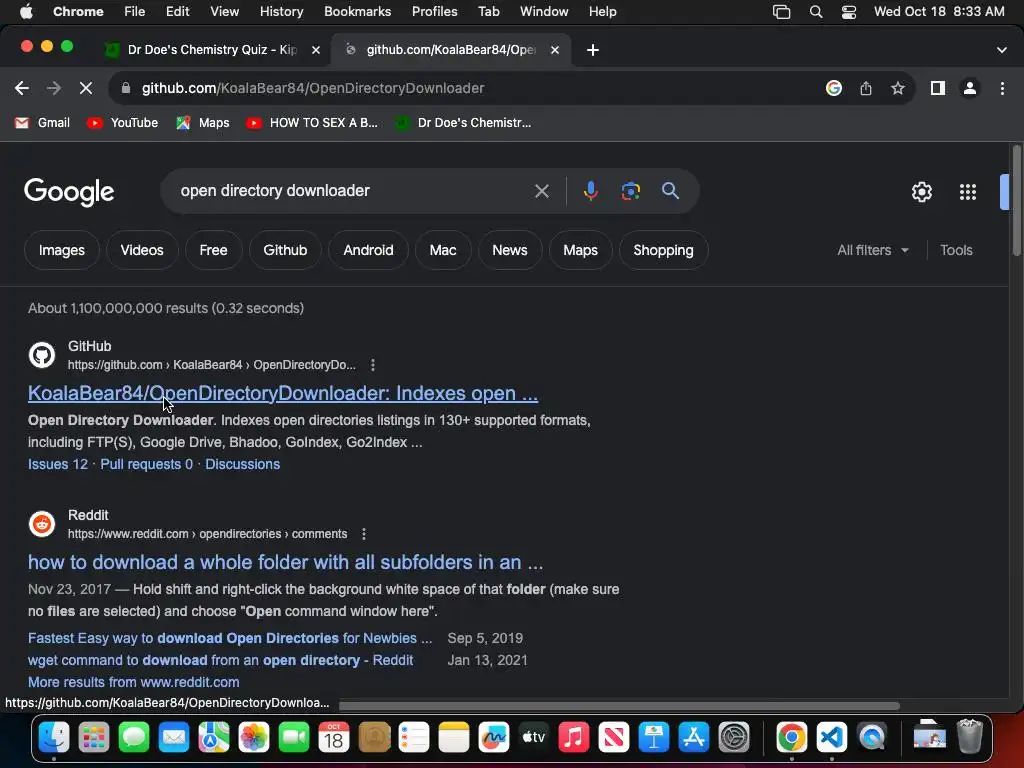Filter results by Images
The width and height of the screenshot is (1024, 768).
click(61, 250)
